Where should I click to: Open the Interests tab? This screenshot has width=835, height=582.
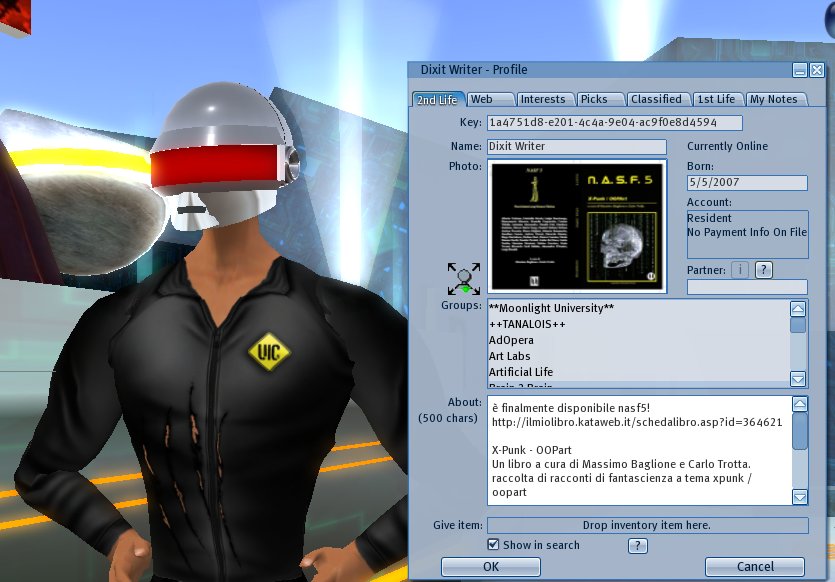pyautogui.click(x=545, y=99)
